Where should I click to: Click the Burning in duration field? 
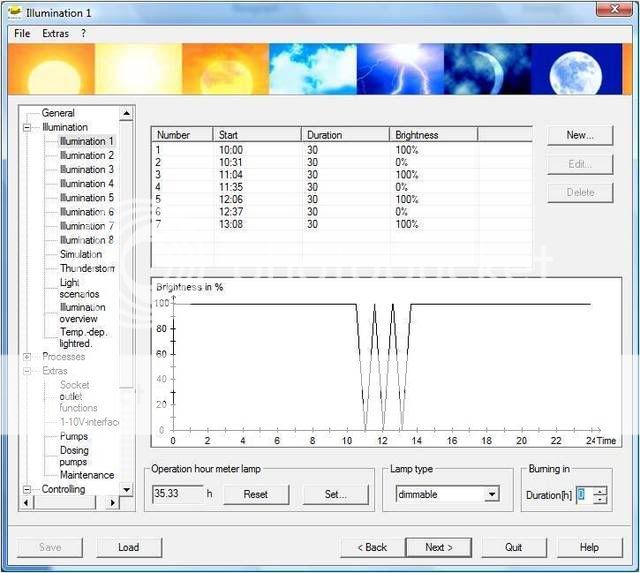point(583,495)
